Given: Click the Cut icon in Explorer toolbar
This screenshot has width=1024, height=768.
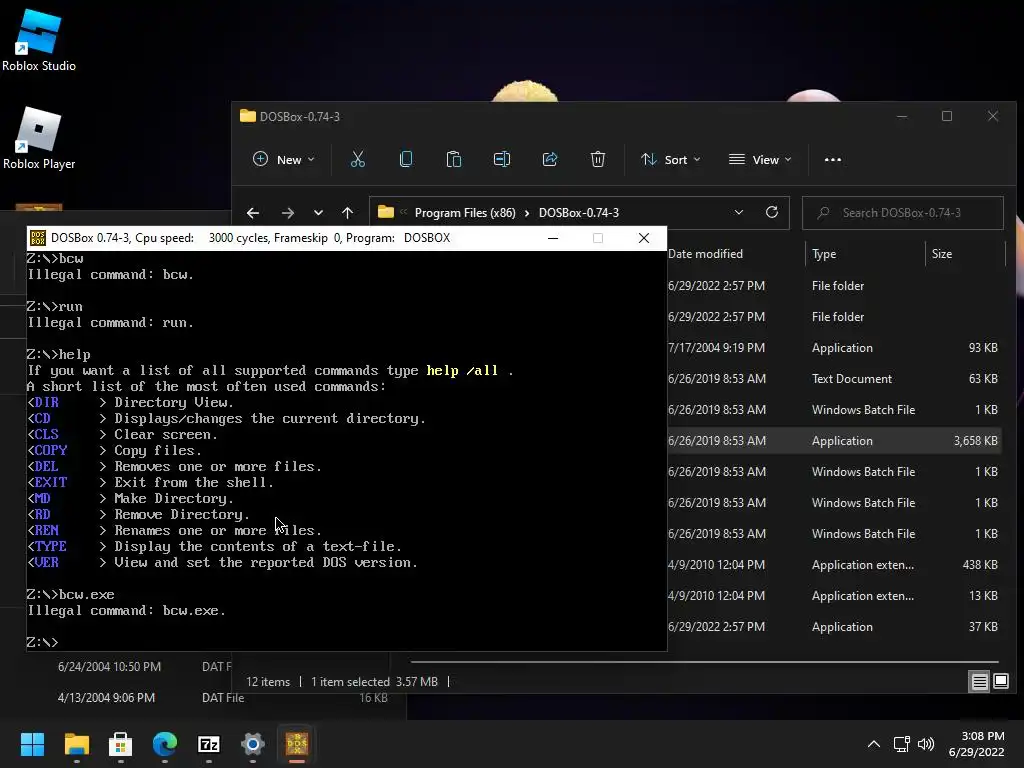Looking at the screenshot, I should 358,159.
